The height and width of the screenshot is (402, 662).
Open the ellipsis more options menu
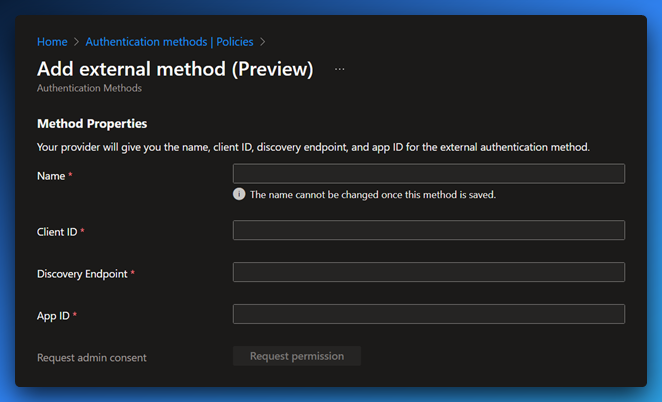pos(339,69)
